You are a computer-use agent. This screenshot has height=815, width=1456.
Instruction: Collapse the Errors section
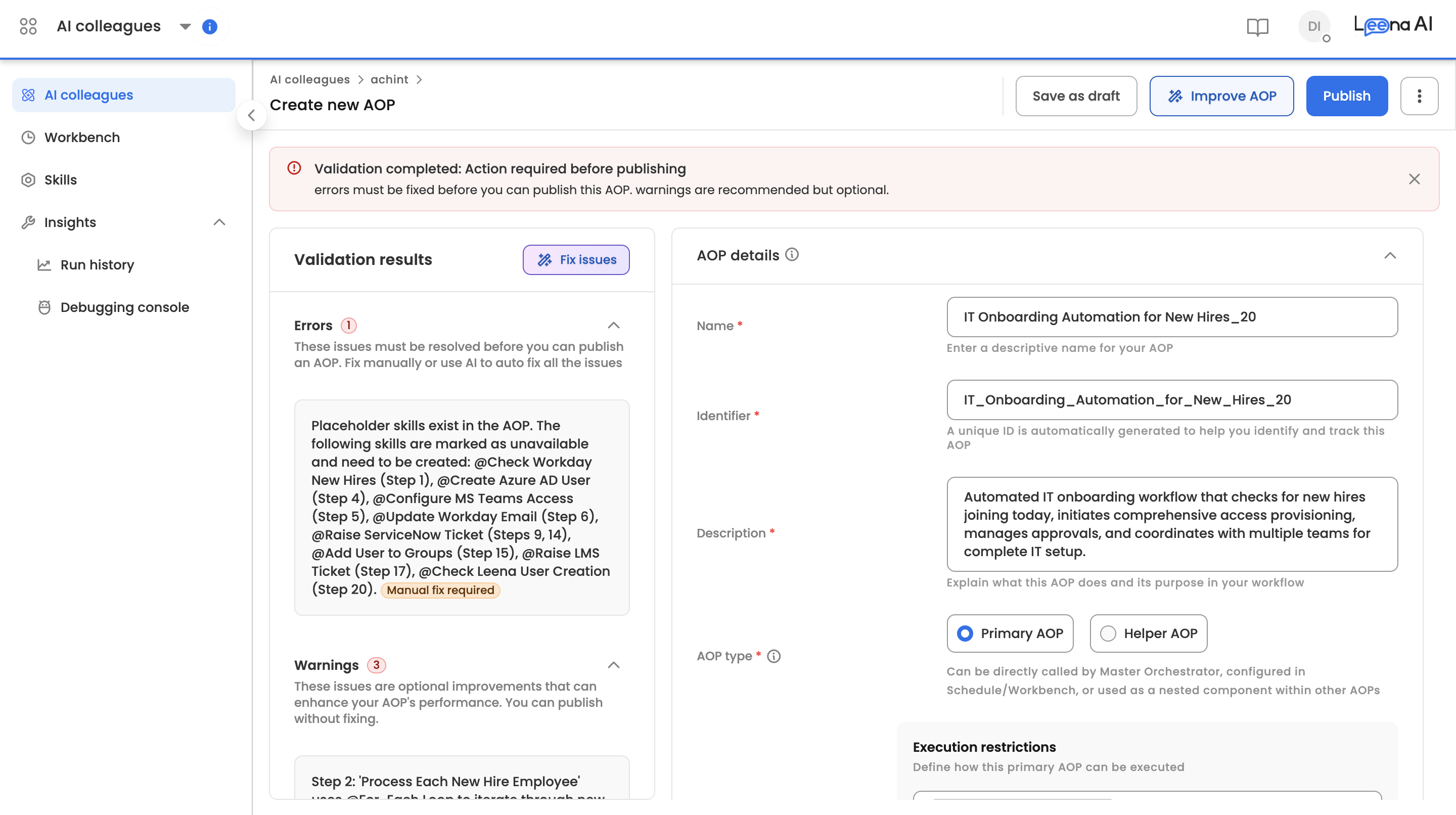[613, 325]
